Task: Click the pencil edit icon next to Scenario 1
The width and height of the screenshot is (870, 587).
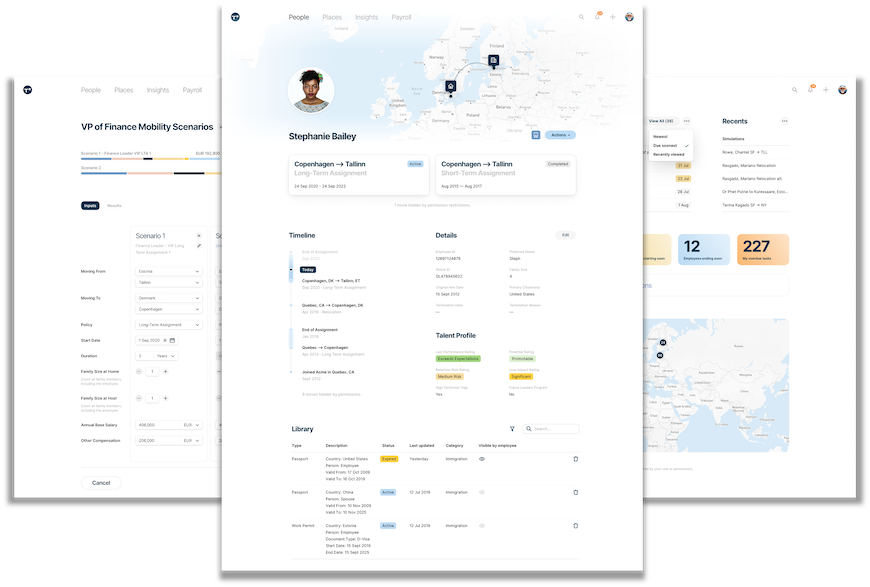Action: [199, 245]
